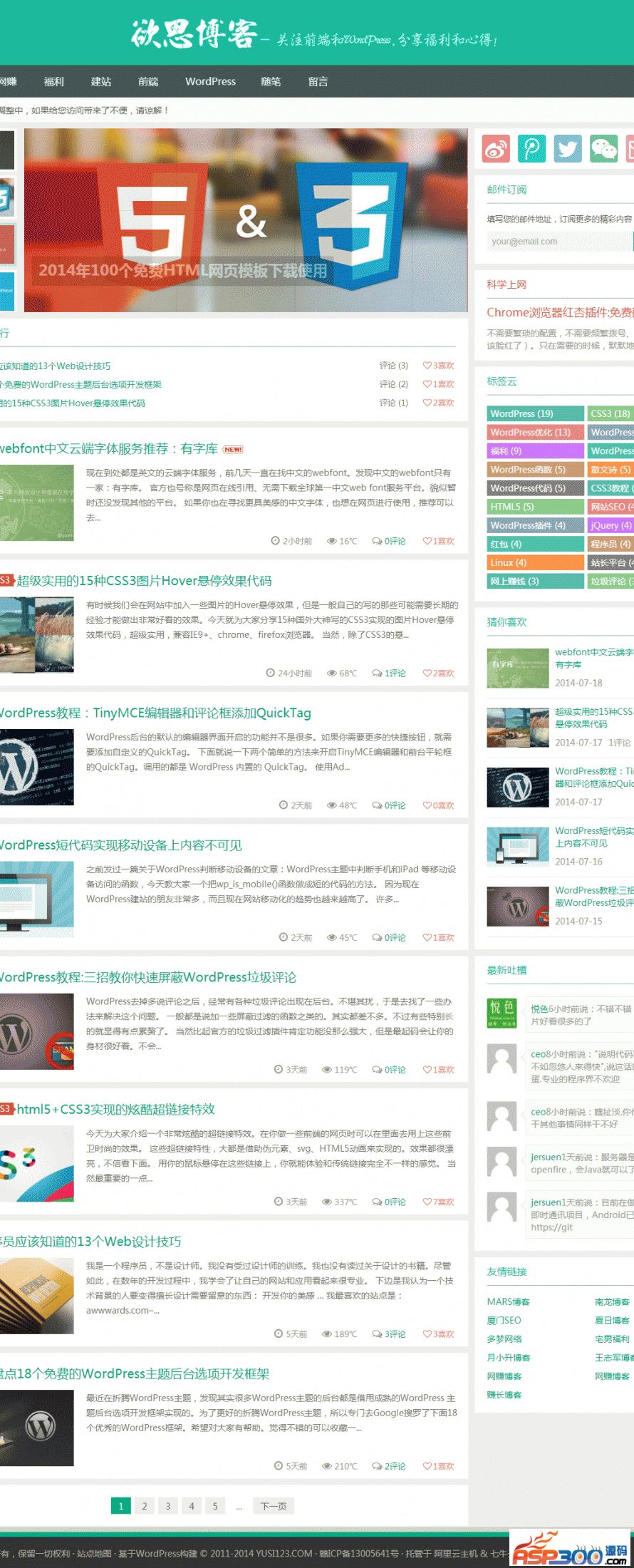Open 1评论 on CSS3 Hover article

tap(389, 673)
